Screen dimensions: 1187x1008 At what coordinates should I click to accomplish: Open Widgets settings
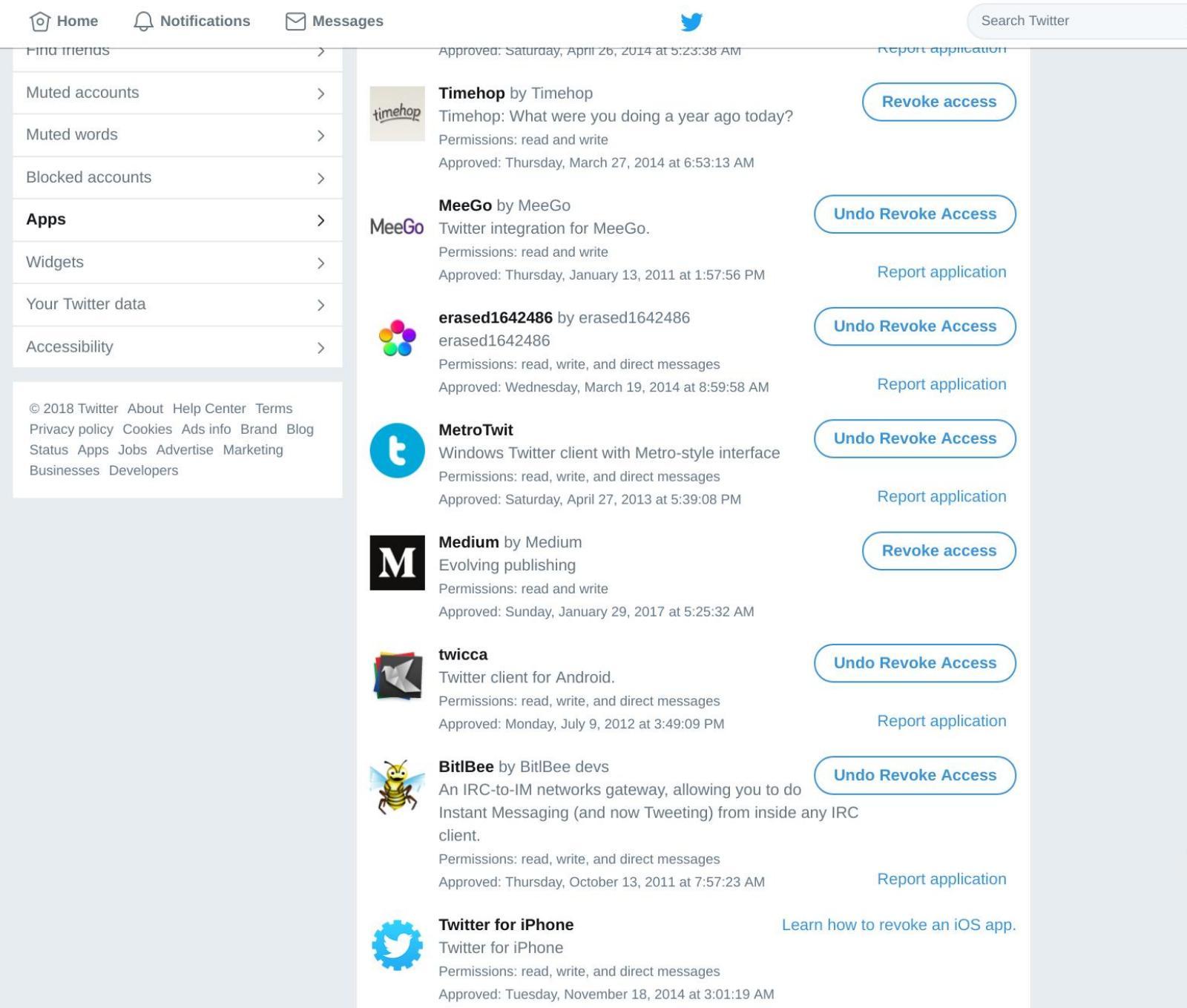point(177,263)
